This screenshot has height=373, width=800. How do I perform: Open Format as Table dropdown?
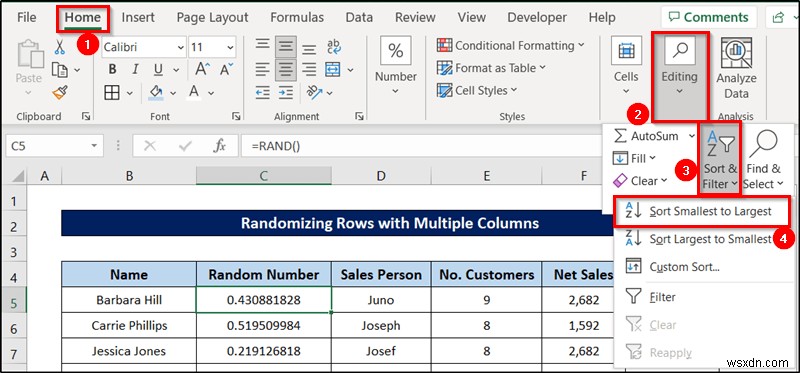pyautogui.click(x=491, y=68)
